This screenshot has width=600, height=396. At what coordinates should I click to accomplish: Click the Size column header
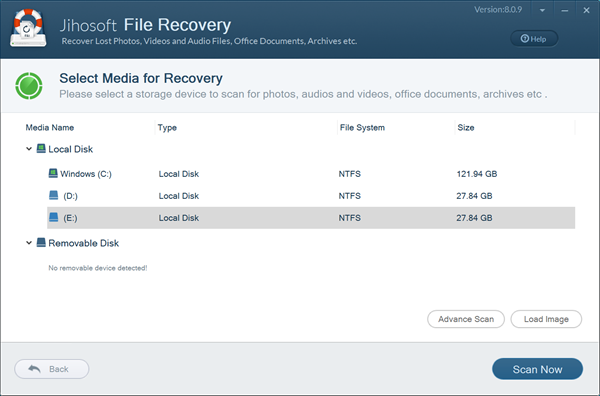tap(466, 127)
